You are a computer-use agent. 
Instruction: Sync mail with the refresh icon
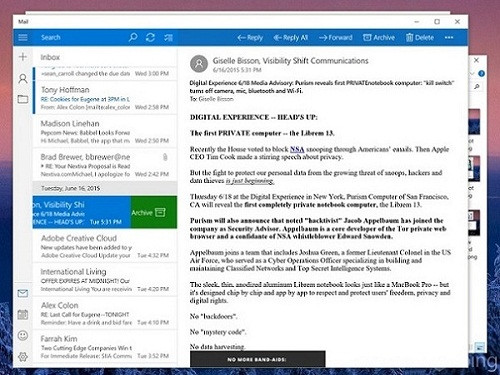150,37
